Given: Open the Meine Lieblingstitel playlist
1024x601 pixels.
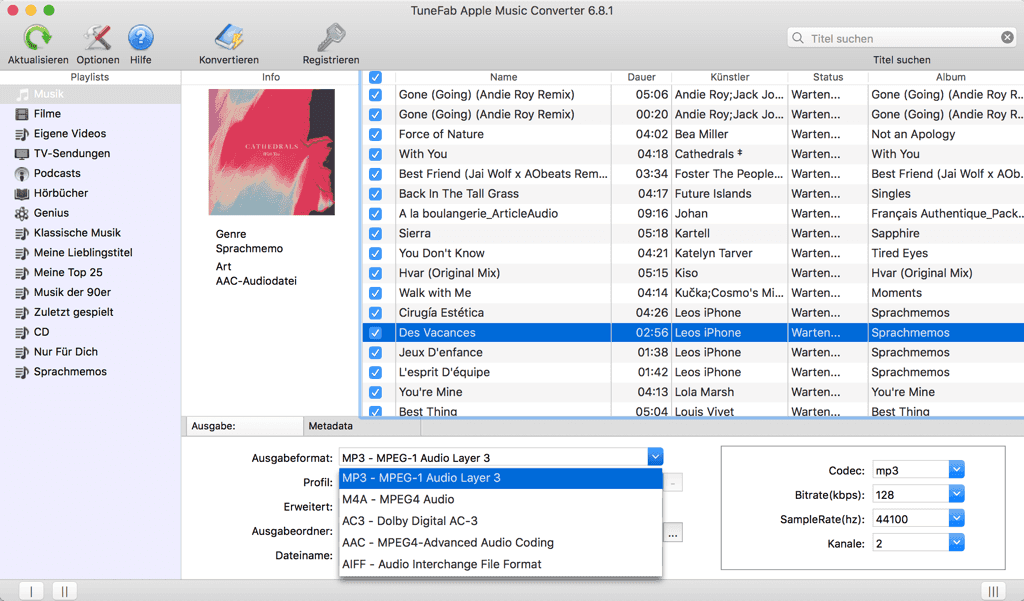Looking at the screenshot, I should tap(90, 253).
